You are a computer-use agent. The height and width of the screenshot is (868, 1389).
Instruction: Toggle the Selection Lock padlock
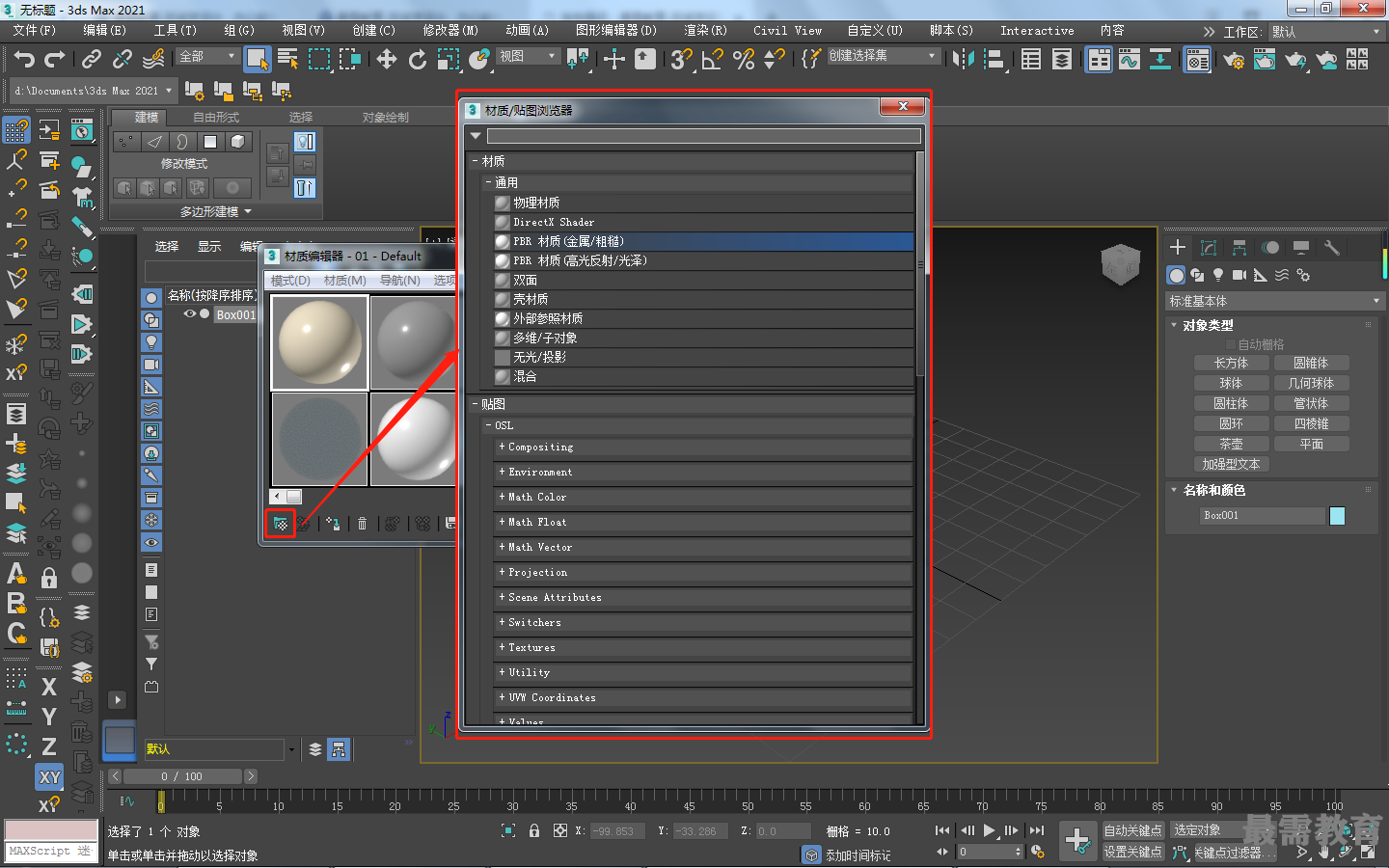pos(534,830)
